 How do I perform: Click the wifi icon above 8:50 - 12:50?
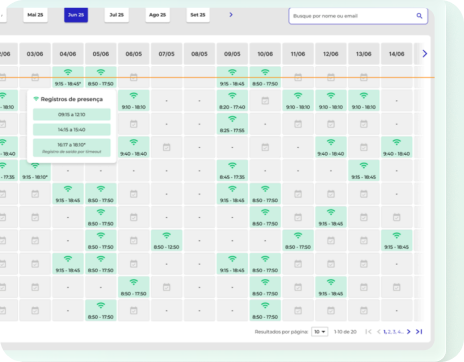pyautogui.click(x=166, y=236)
